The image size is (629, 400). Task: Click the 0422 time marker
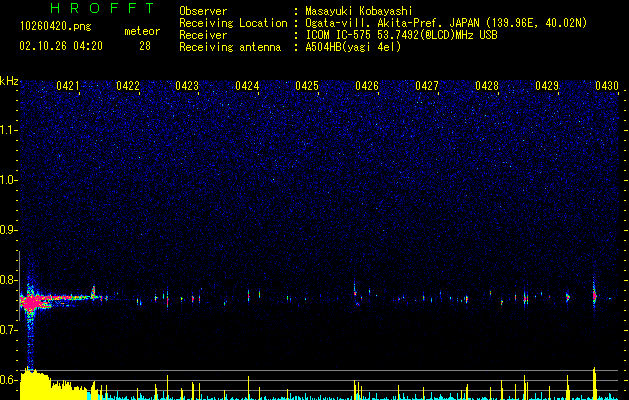point(128,85)
